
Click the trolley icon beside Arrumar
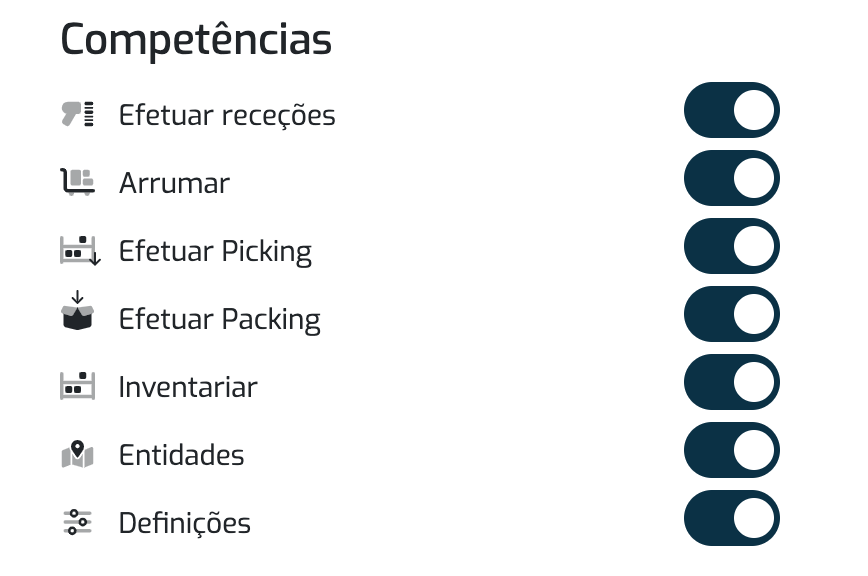(78, 182)
